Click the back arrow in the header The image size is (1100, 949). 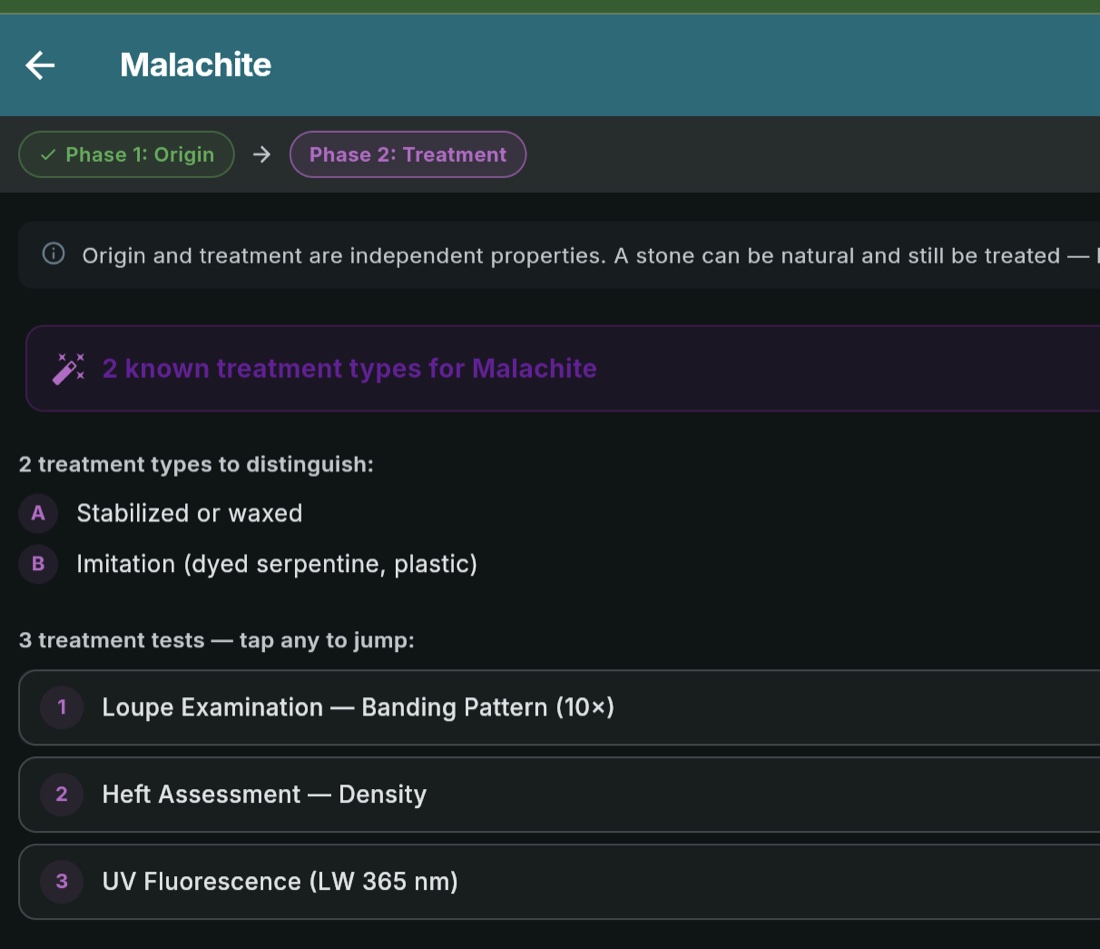(40, 65)
